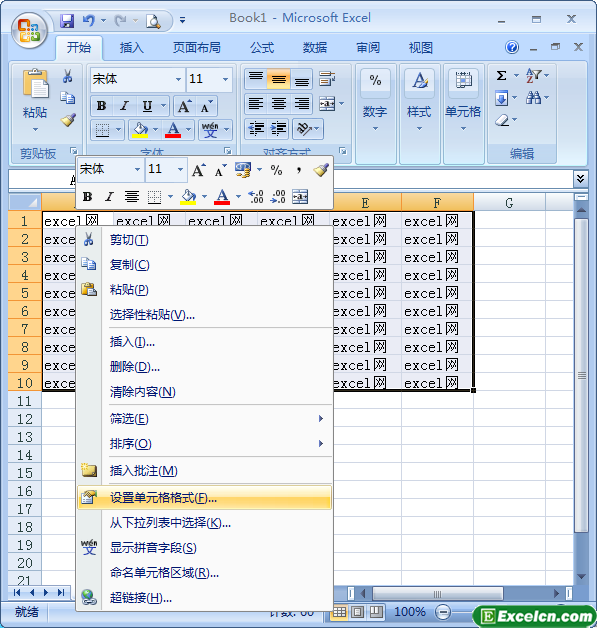Toggle Bold in the ribbon font group
This screenshot has width=597, height=628.
tap(102, 106)
